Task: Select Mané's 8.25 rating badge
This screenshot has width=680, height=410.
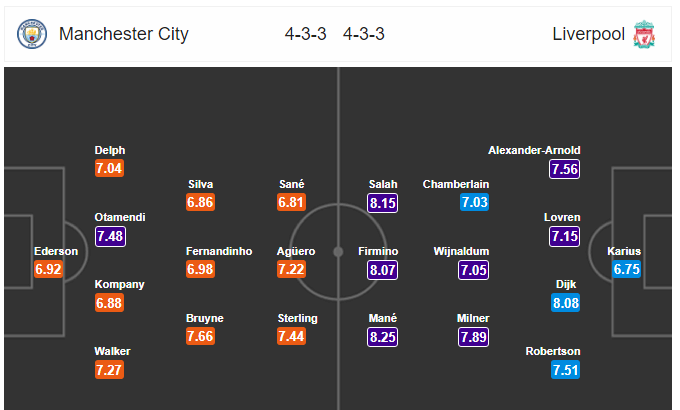Action: [x=382, y=337]
